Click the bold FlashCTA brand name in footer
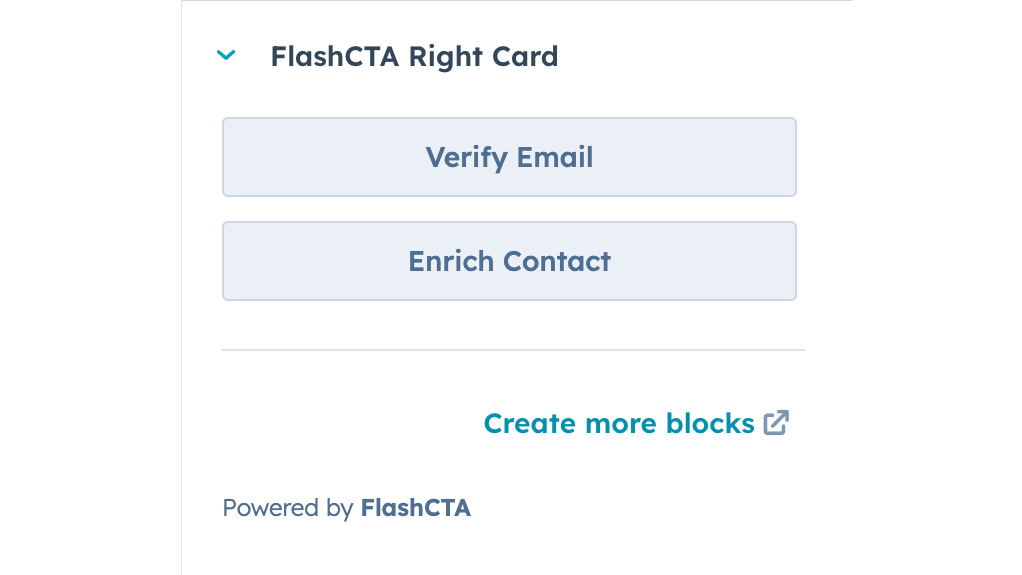This screenshot has height=575, width=1022. (415, 508)
